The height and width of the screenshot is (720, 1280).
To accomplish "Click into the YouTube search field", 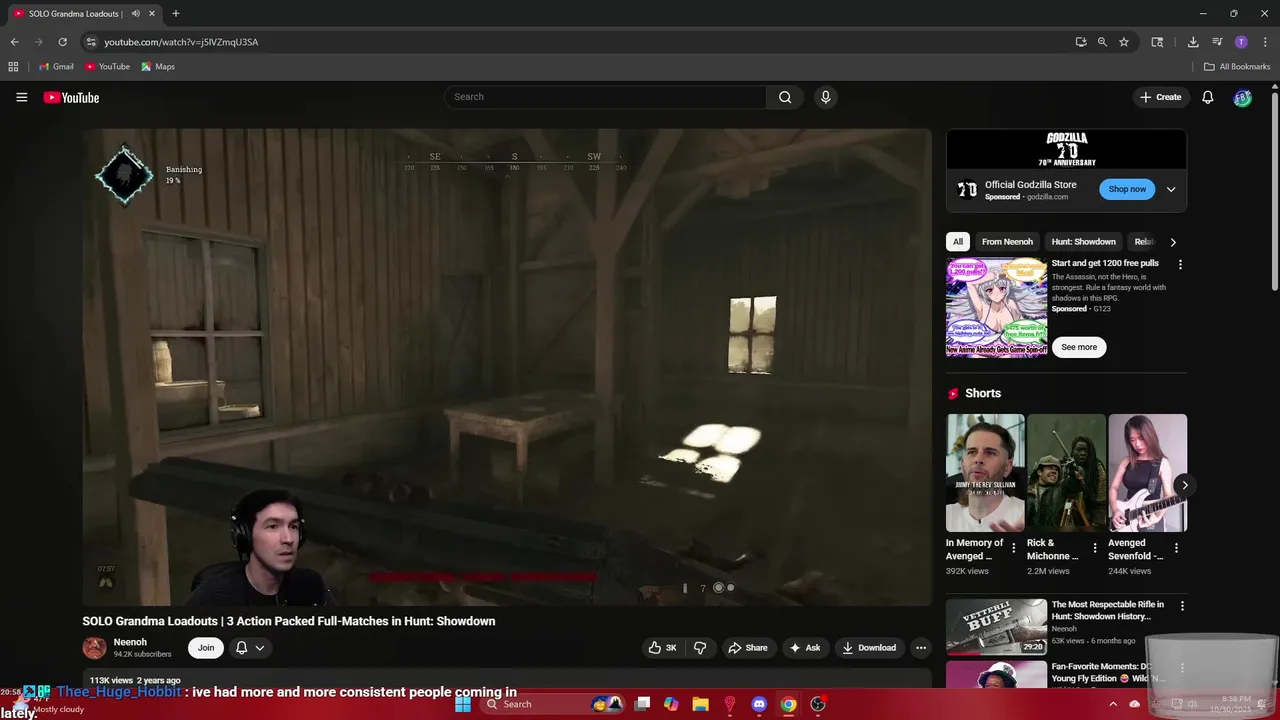I will click(606, 97).
